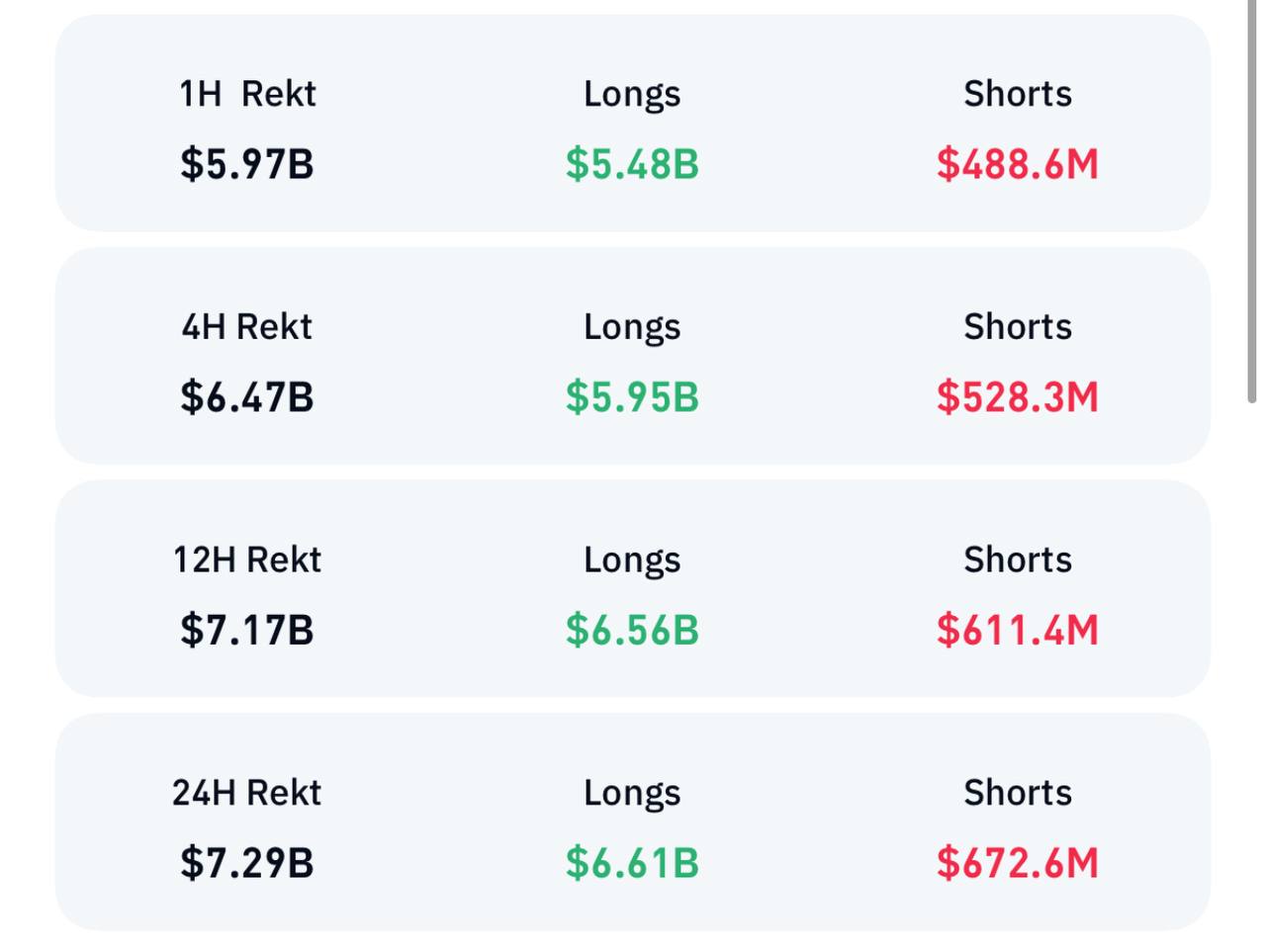The image size is (1266, 952).
Task: Click the 1H Shorts value $488.6M
Action: 1017,164
